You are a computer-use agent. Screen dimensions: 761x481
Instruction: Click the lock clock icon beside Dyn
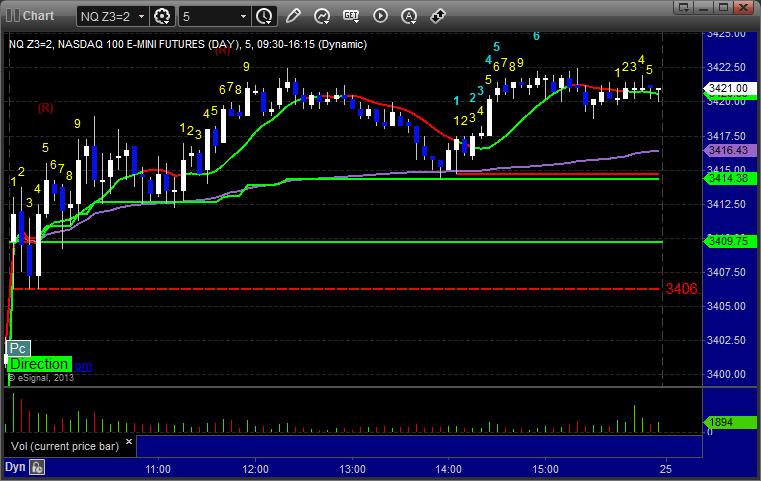tap(37, 467)
